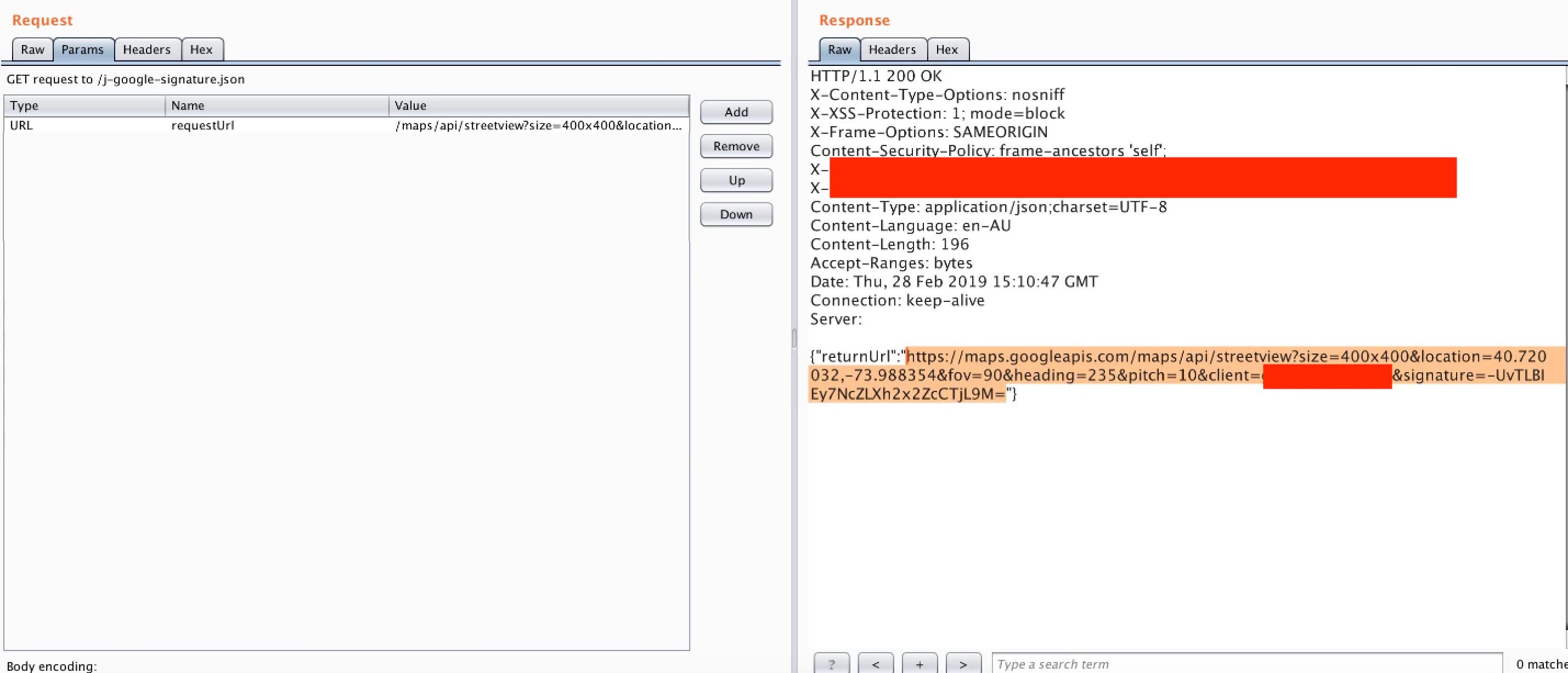
Task: Select the /maps/api/streetview value cell
Action: click(539, 126)
